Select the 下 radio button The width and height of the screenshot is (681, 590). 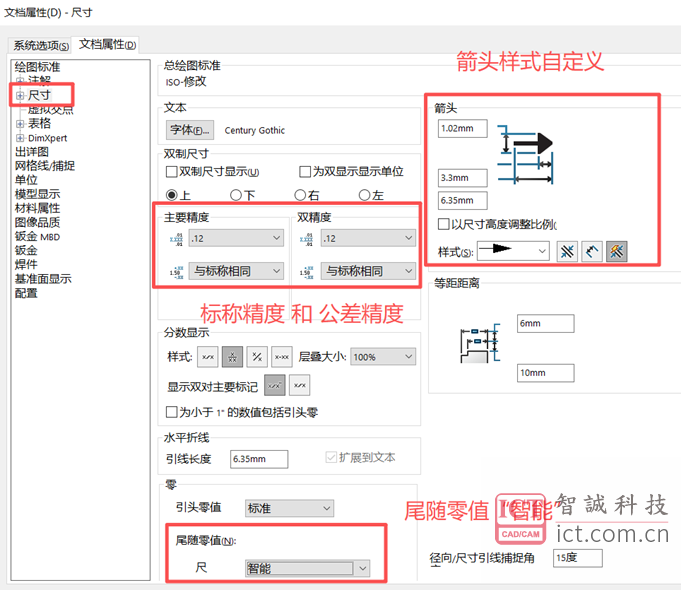pos(236,195)
